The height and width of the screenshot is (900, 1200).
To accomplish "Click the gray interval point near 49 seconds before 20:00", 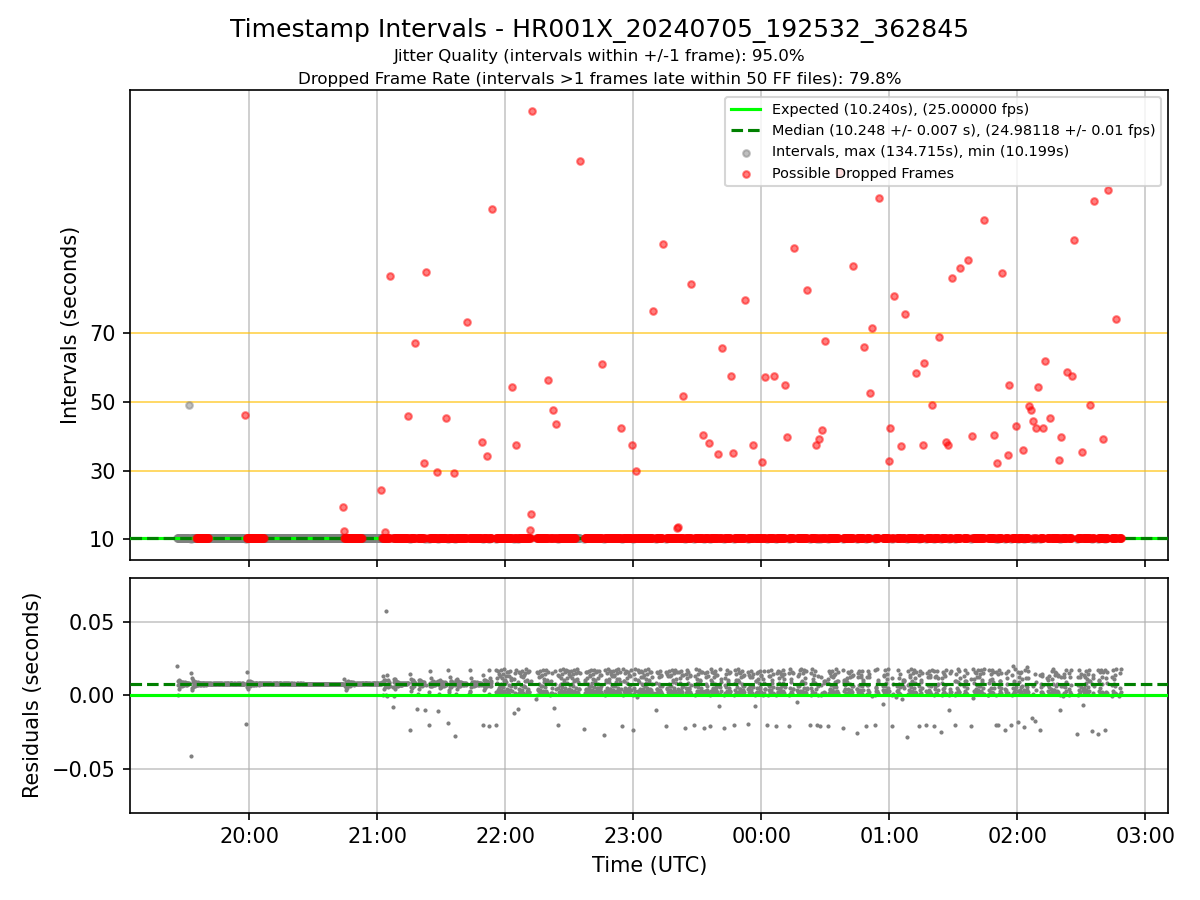I will coord(189,405).
